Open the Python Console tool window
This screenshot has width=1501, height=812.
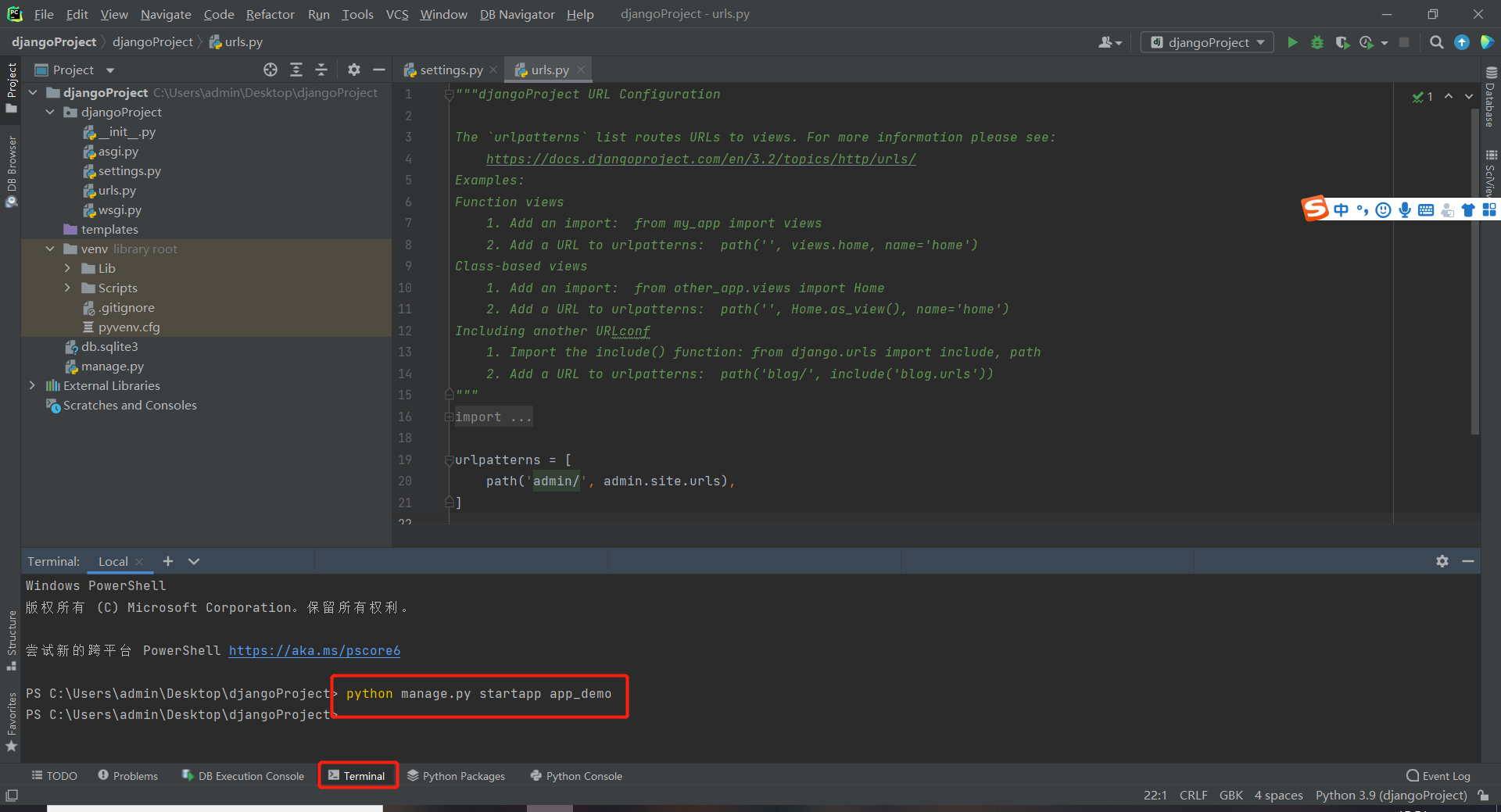pos(576,776)
